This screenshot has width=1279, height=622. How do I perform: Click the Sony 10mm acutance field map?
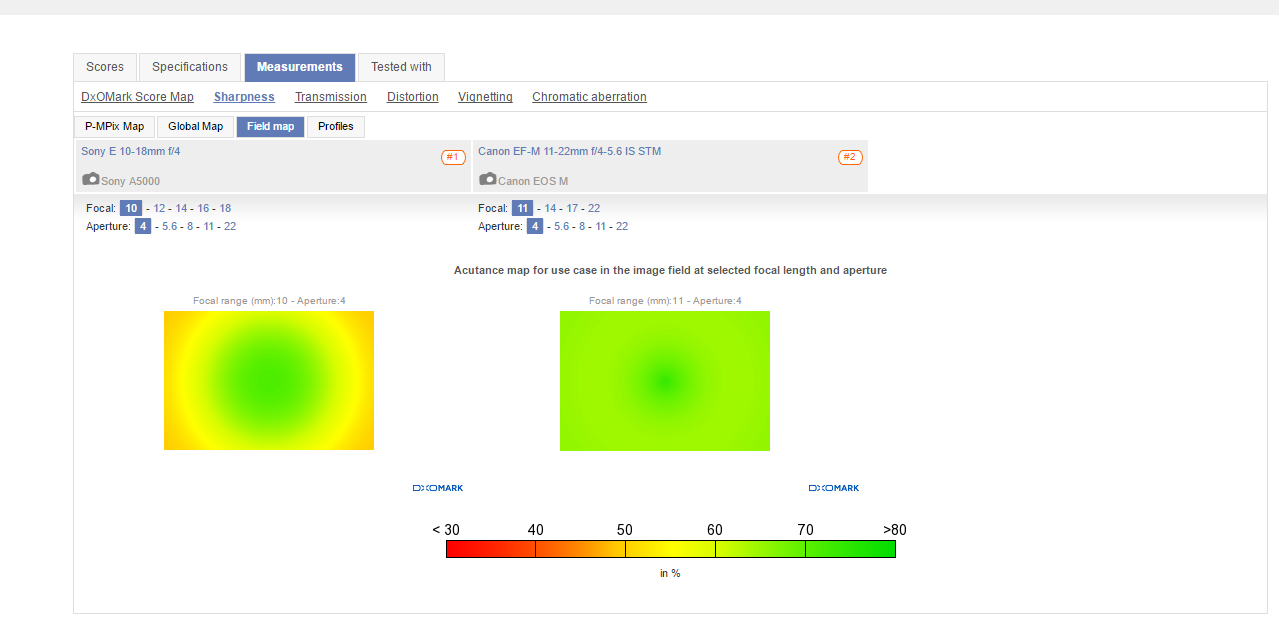(269, 380)
